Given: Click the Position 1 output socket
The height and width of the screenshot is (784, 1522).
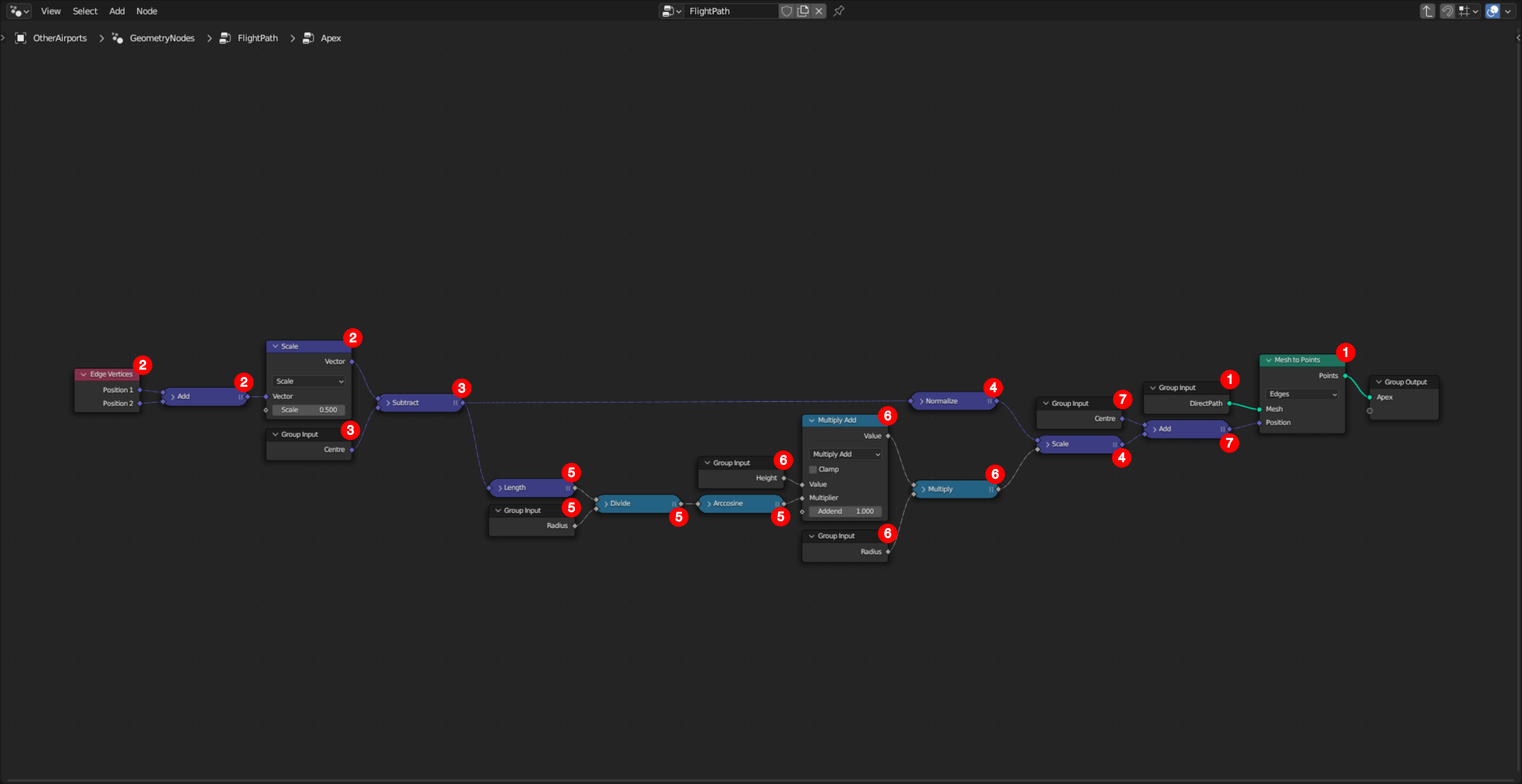Looking at the screenshot, I should [140, 390].
